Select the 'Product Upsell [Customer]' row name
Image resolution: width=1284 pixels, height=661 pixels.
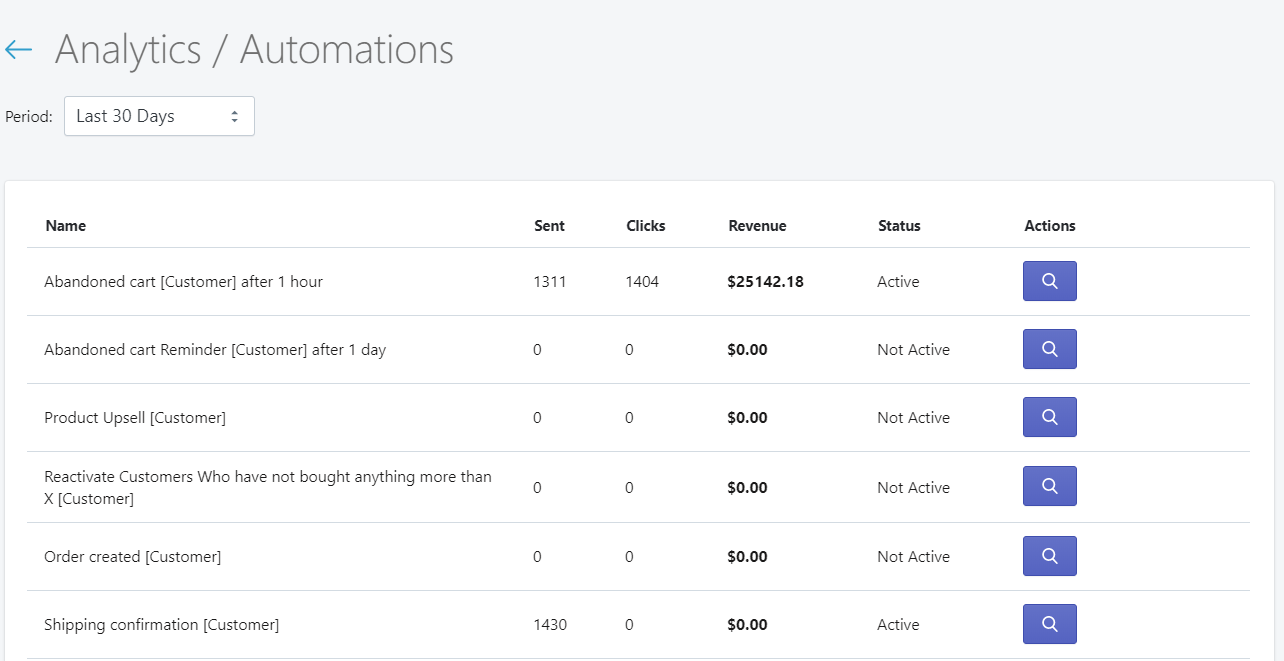click(135, 418)
